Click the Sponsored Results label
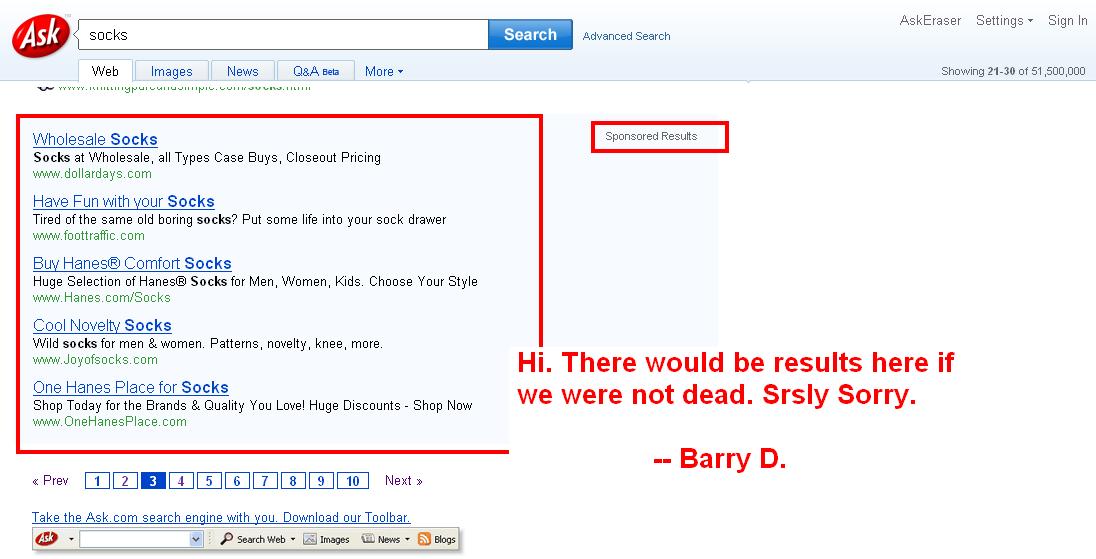The image size is (1096, 559). coord(651,136)
